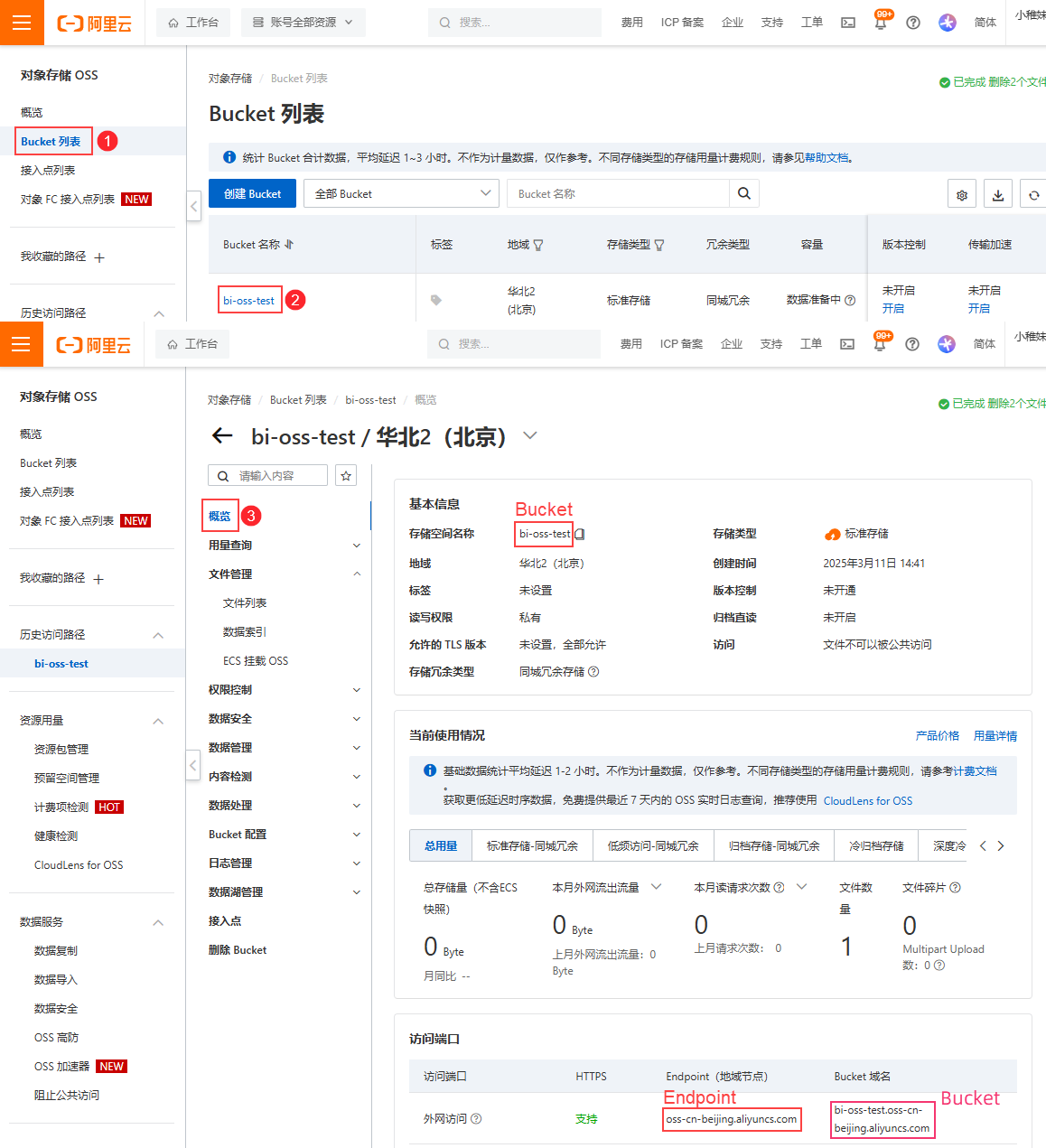Open File List menu item
The image size is (1046, 1148).
245,603
